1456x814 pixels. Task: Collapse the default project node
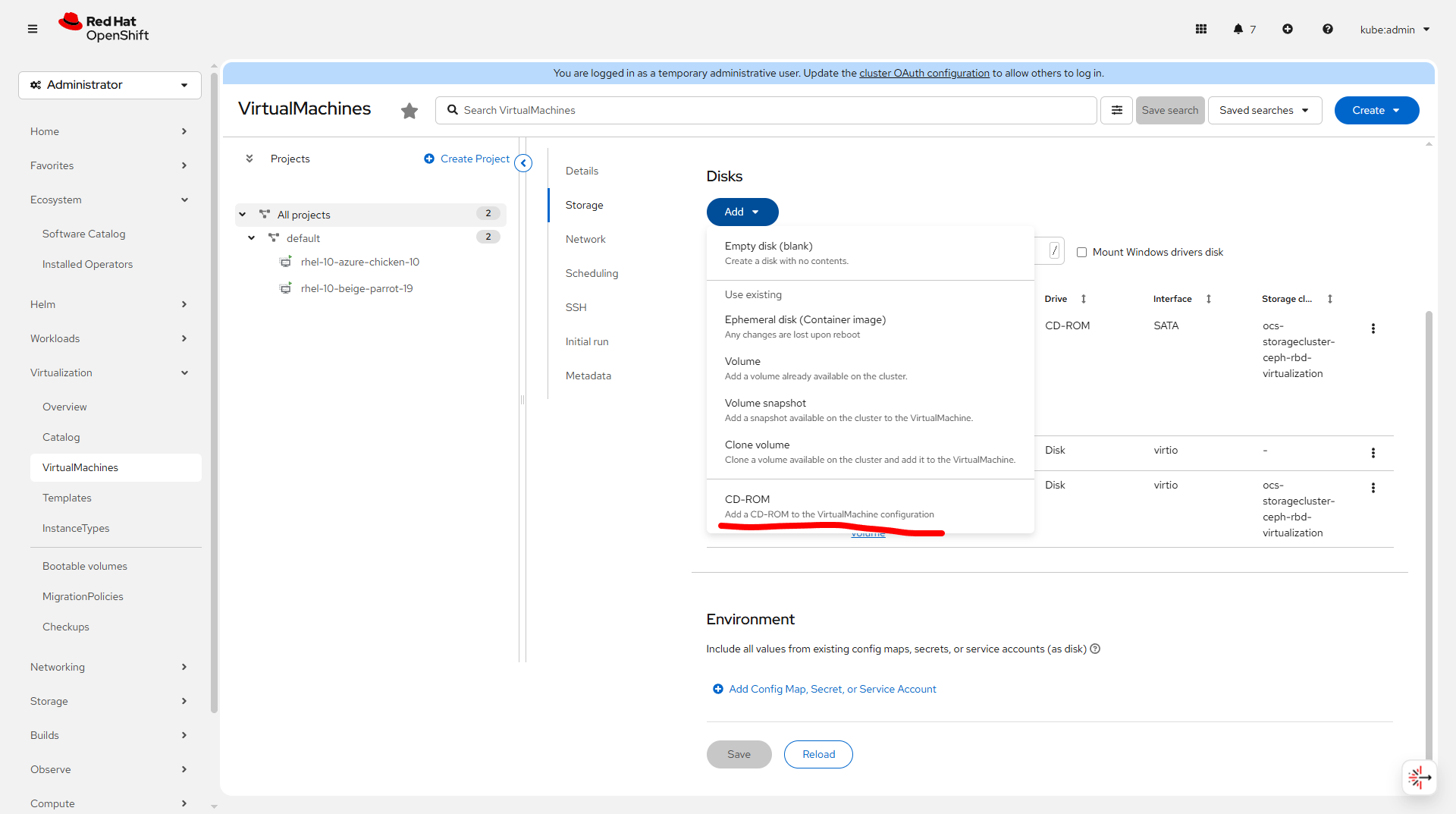[252, 238]
